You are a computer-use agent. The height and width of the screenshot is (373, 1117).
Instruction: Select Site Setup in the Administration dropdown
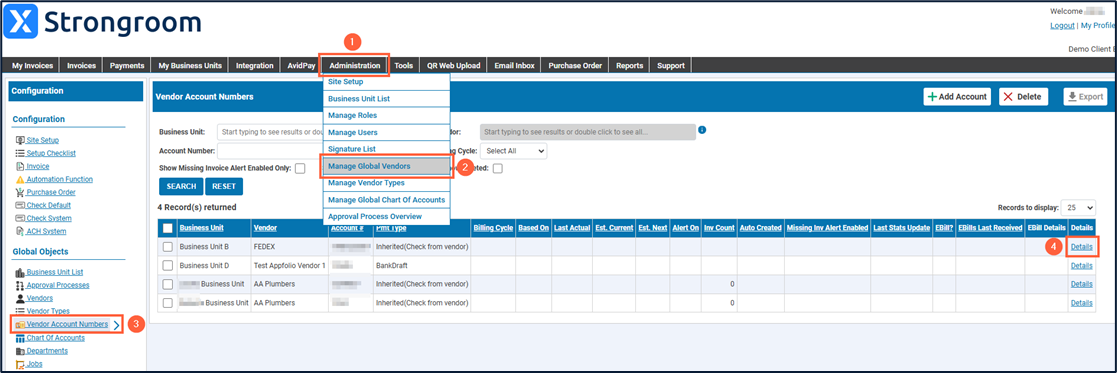(387, 82)
